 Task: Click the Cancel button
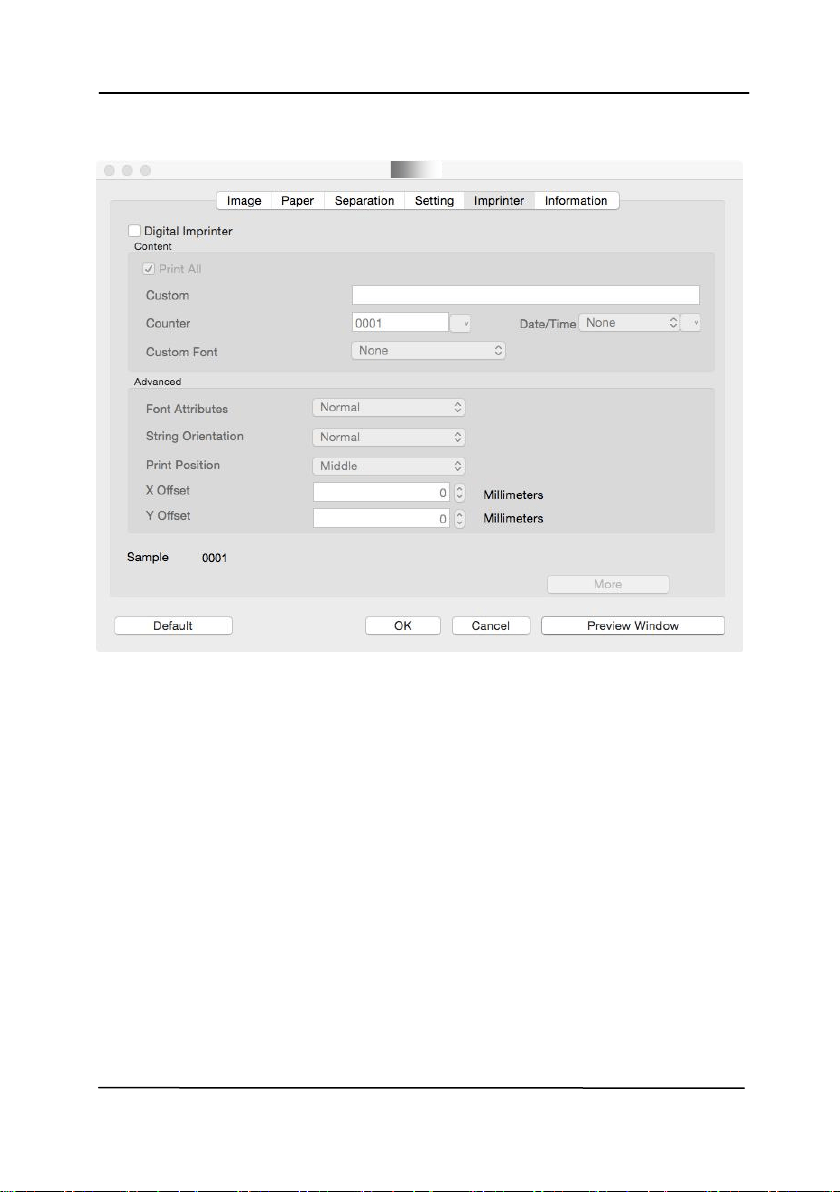[x=491, y=626]
